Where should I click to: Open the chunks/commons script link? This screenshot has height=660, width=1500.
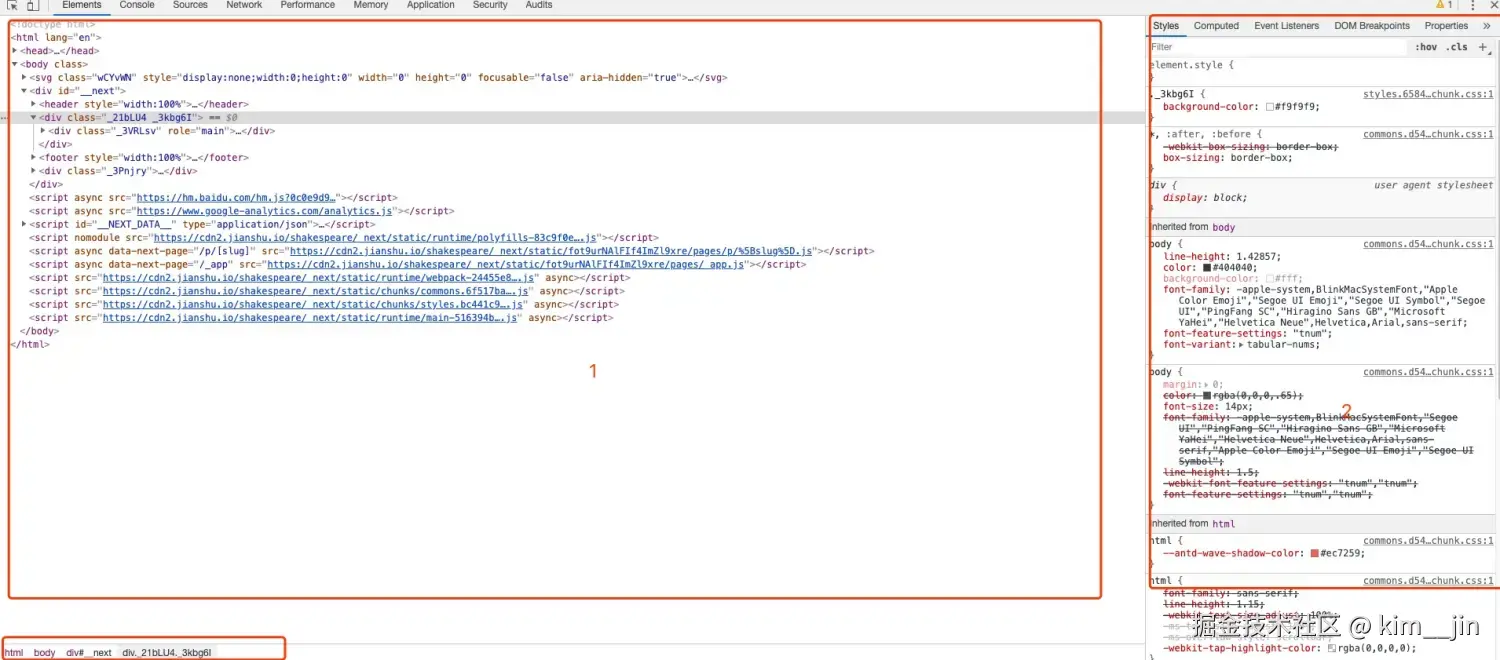[317, 291]
